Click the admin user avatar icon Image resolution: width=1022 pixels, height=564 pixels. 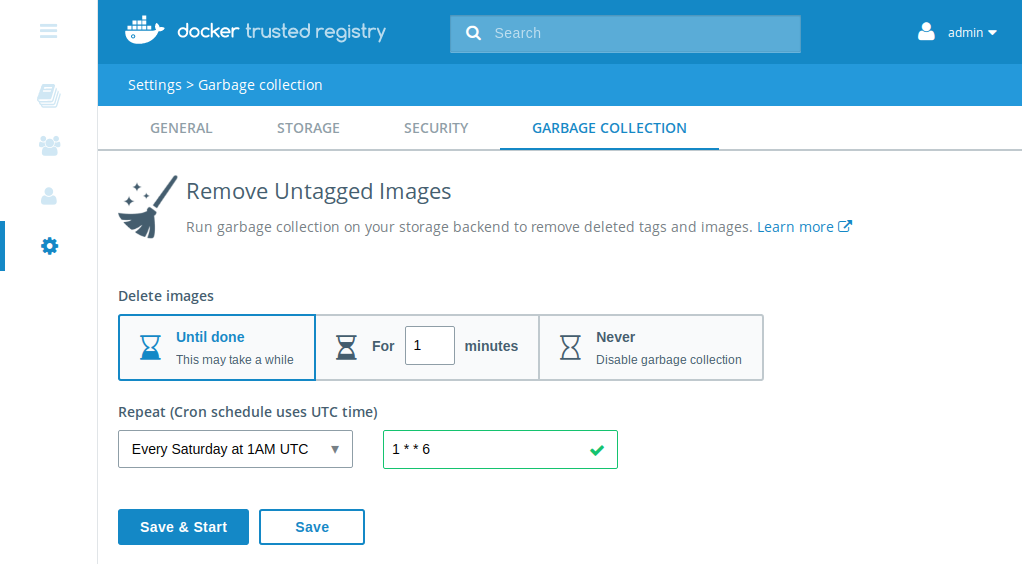[926, 32]
